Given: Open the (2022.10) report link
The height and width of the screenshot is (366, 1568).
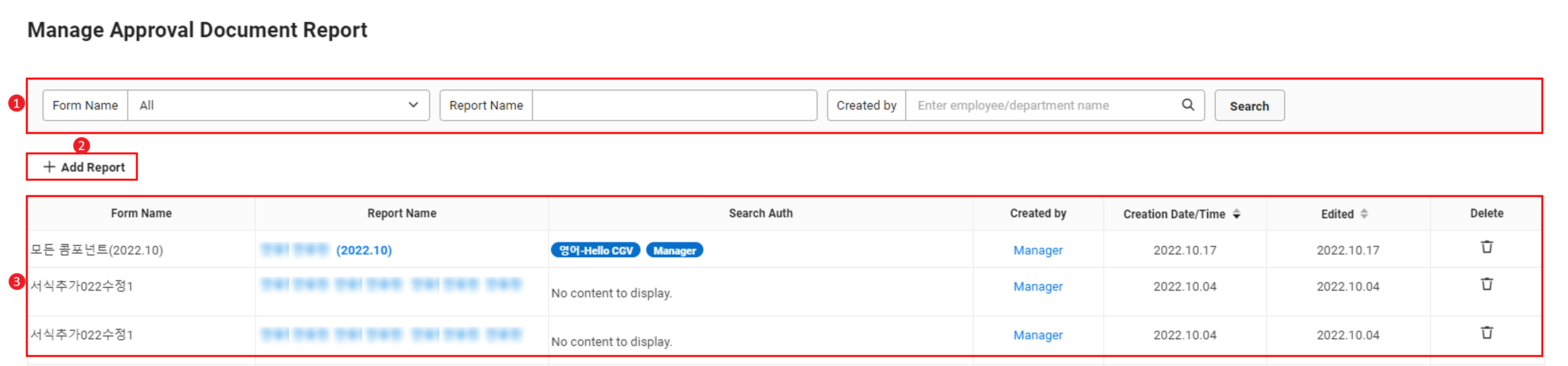Looking at the screenshot, I should 363,250.
